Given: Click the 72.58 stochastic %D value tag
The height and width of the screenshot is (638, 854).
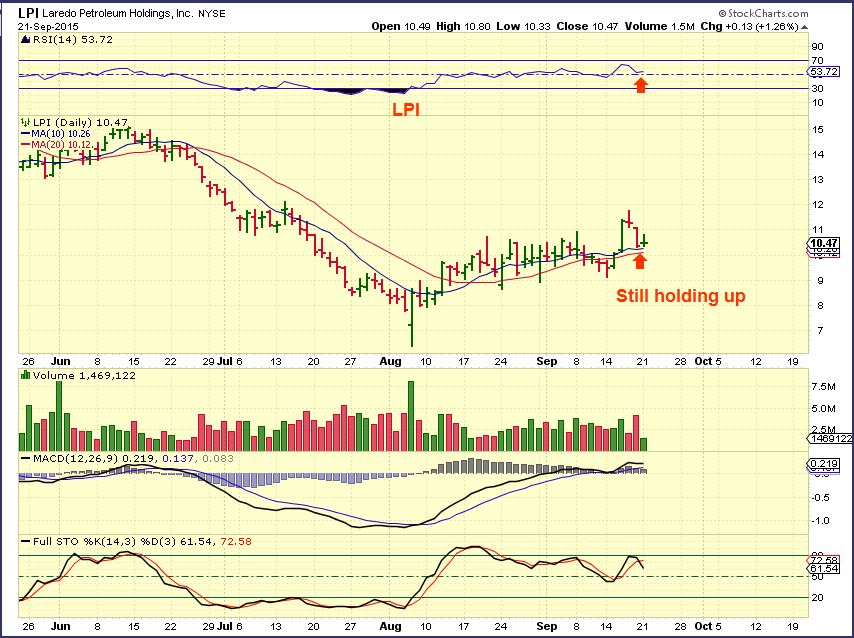Looking at the screenshot, I should click(x=824, y=560).
